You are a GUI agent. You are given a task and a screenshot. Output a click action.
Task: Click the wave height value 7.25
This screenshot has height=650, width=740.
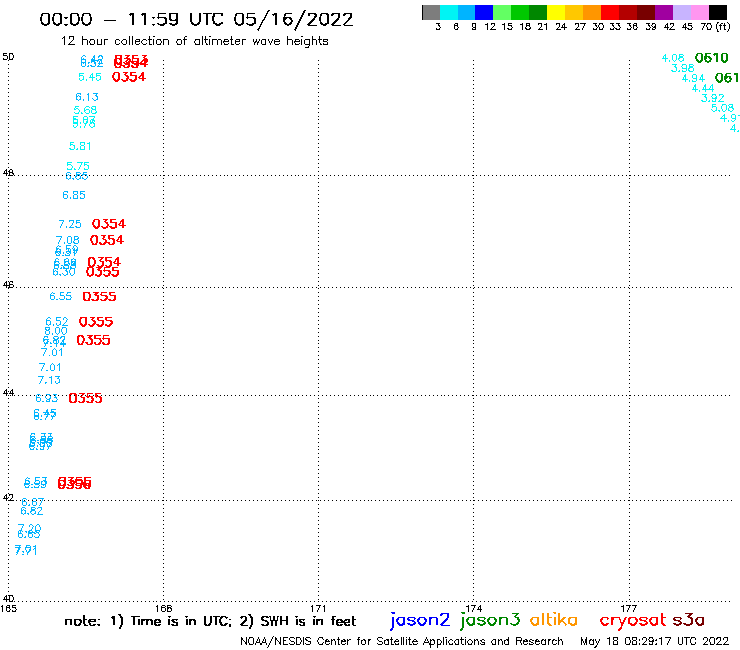pos(70,224)
